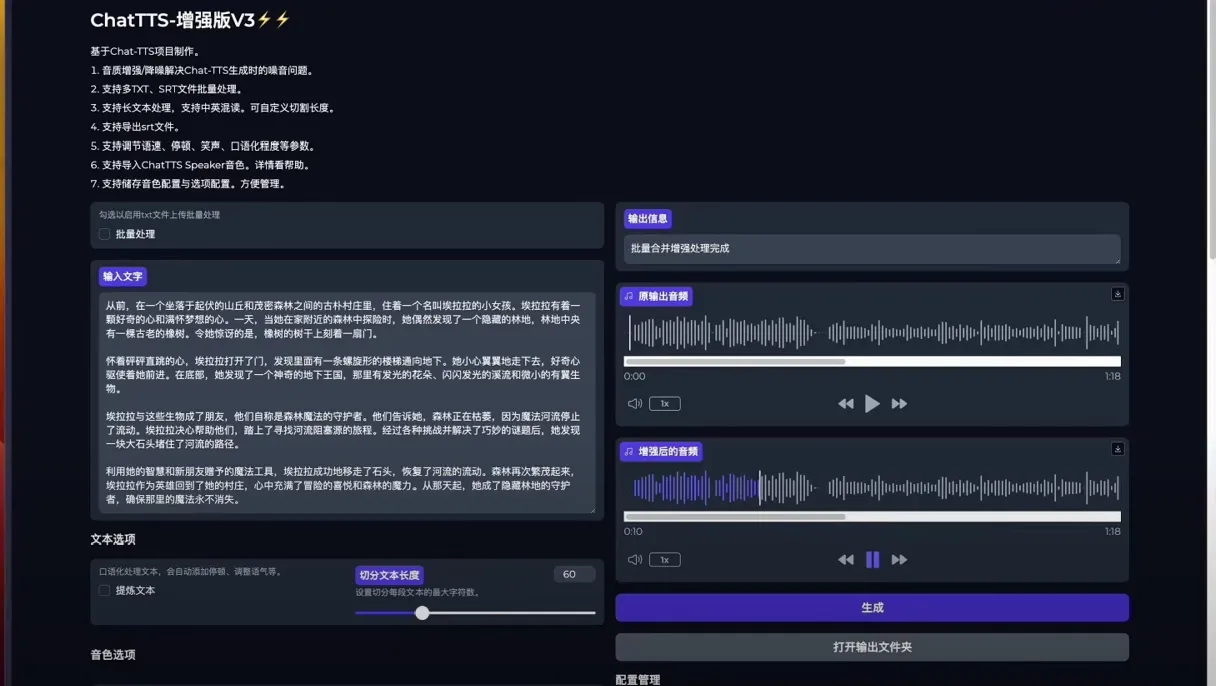The width and height of the screenshot is (1216, 686).
Task: Click the 设置切分每段文本的最大字符数 hint text
Action: pos(418,592)
